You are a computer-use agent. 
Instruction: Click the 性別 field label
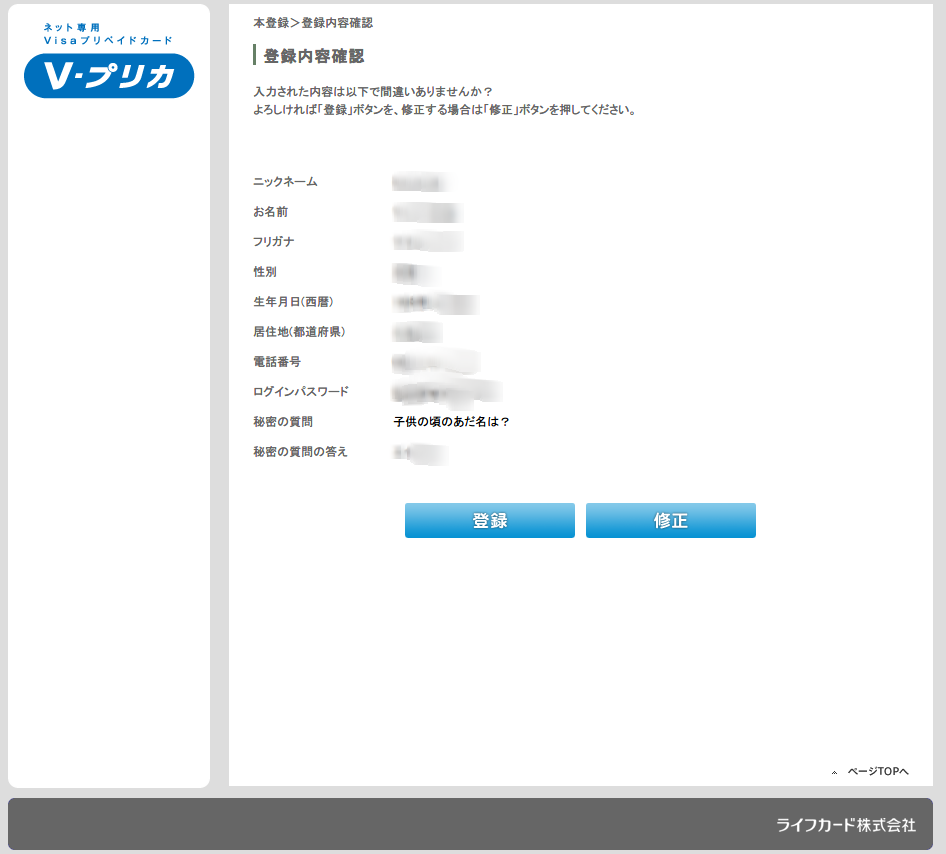265,272
